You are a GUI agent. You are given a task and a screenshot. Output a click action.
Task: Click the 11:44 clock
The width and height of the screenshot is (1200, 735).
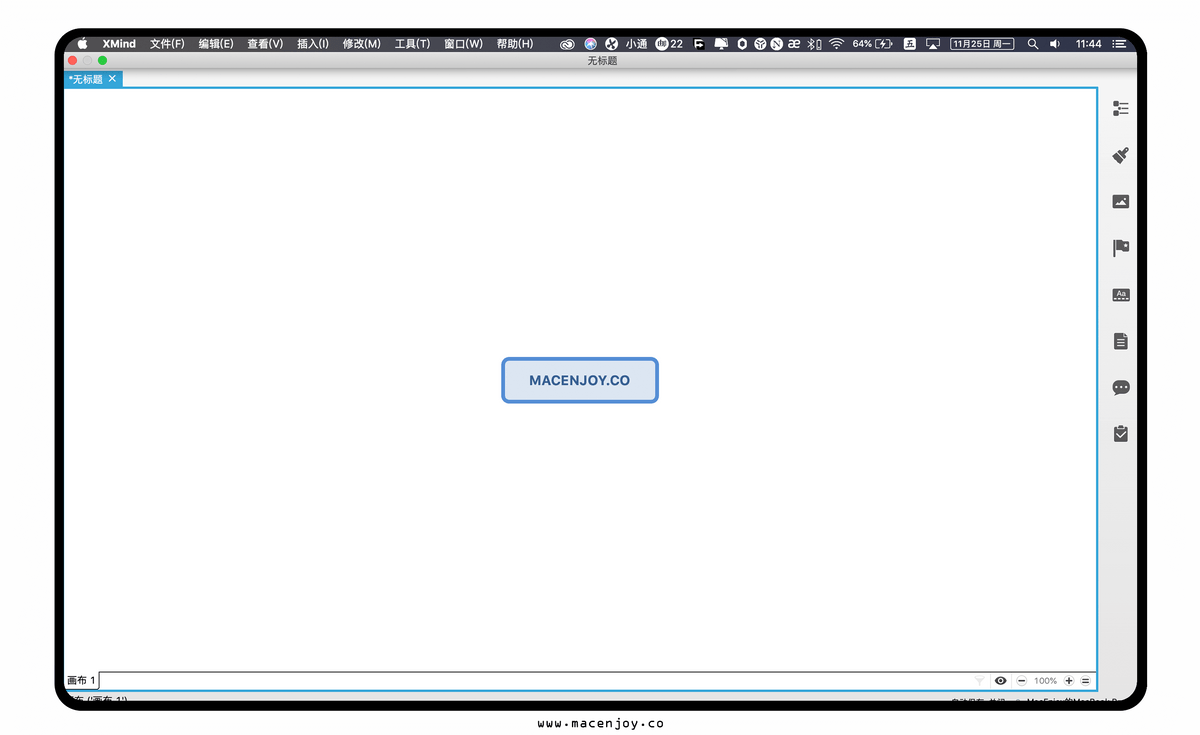1089,44
